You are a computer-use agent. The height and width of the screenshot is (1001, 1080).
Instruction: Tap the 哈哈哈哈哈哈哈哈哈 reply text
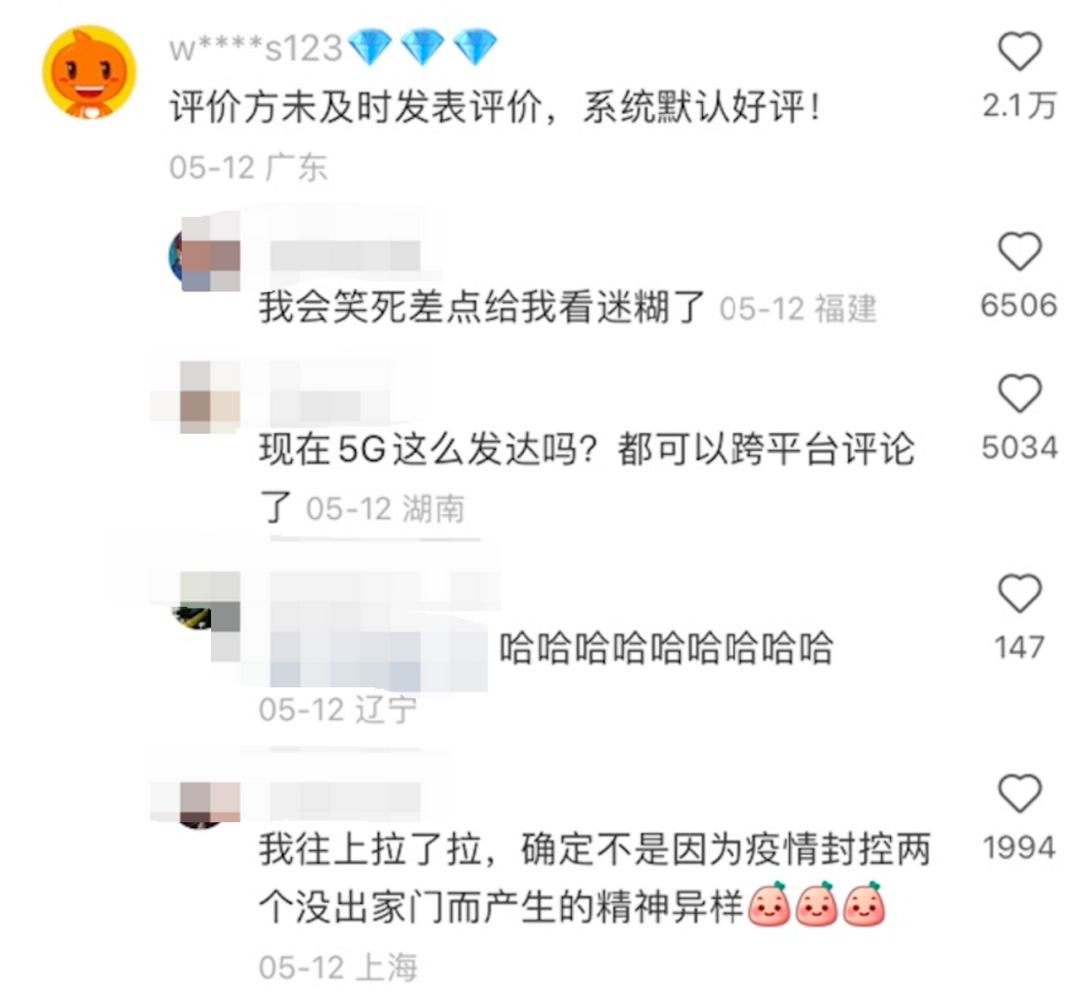pos(666,648)
